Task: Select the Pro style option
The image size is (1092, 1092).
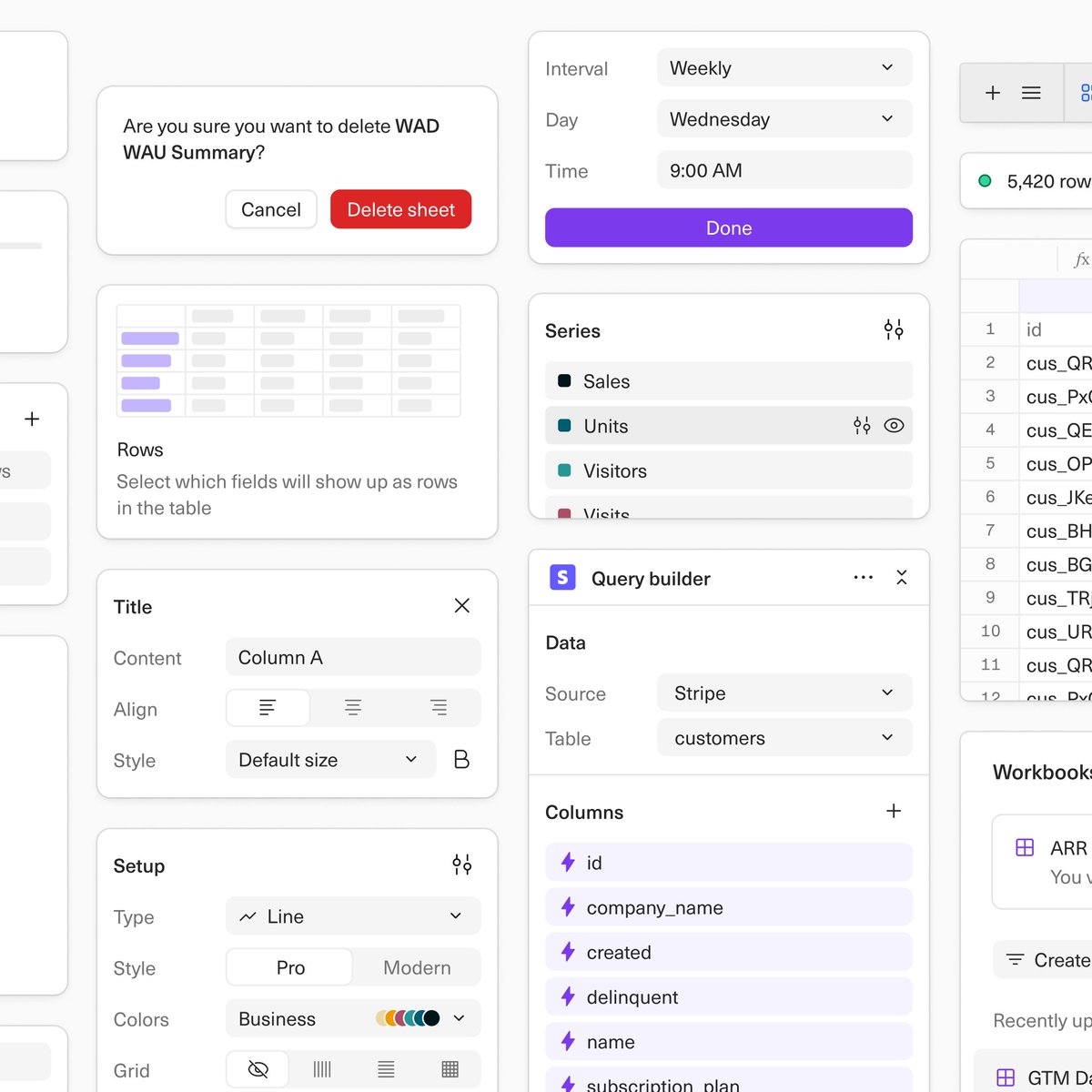Action: [289, 967]
